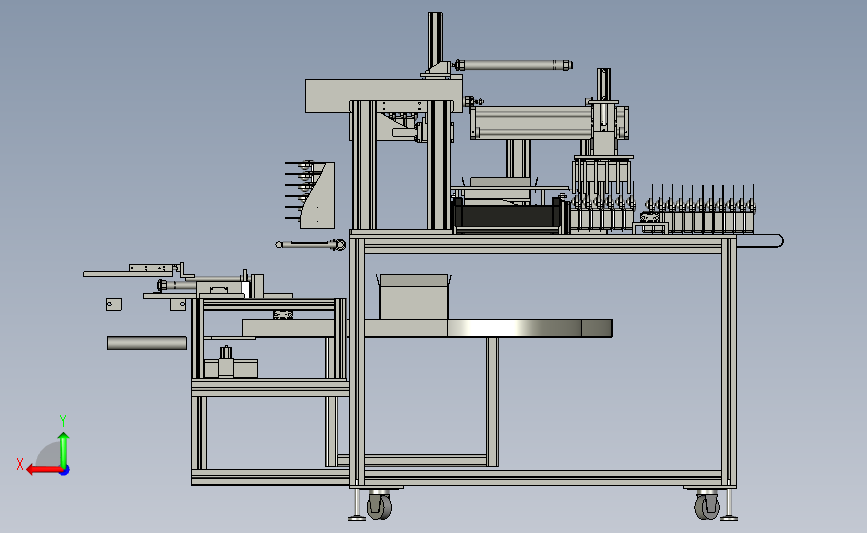Select the row of bottles on the right conveyor
This screenshot has height=533, width=867.
click(701, 210)
